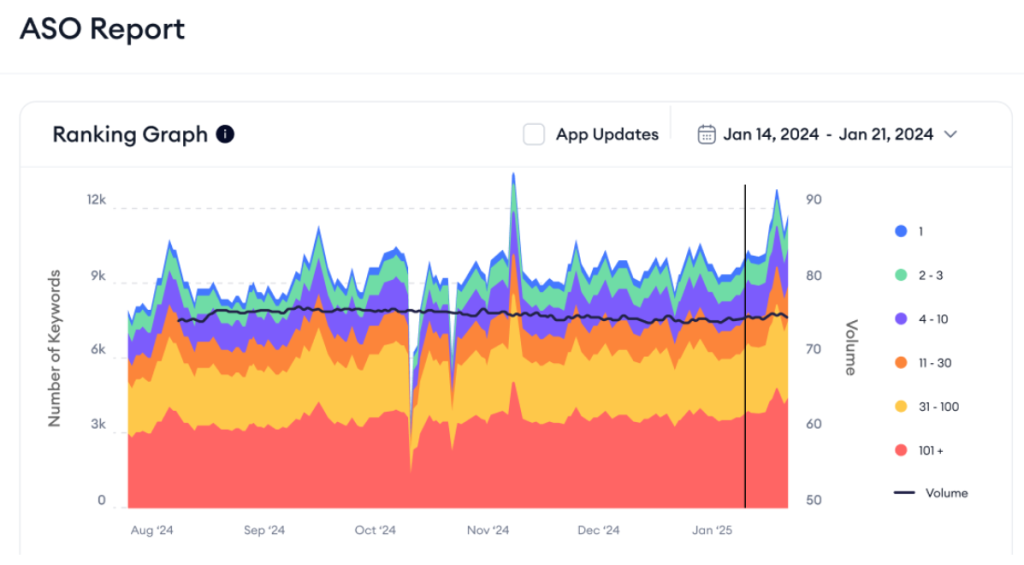
Task: Click the Ranking Graph info icon
Action: tap(225, 134)
